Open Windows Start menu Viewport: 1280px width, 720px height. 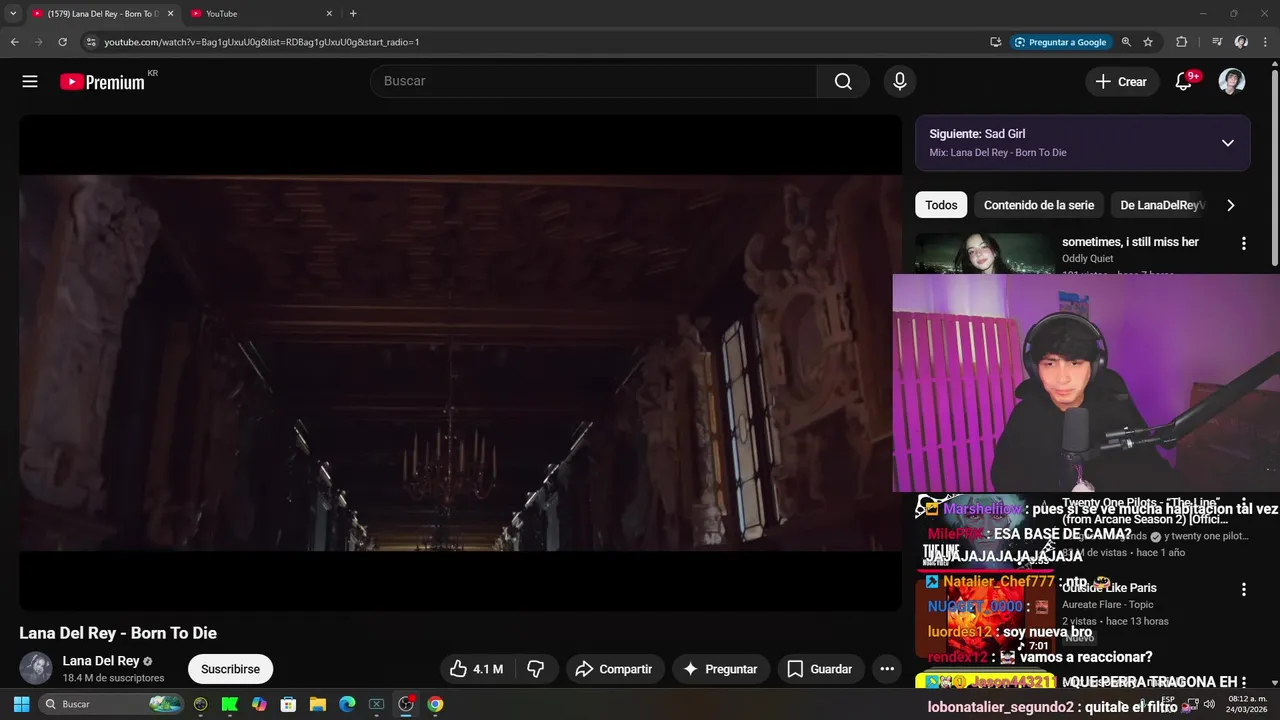coord(21,704)
